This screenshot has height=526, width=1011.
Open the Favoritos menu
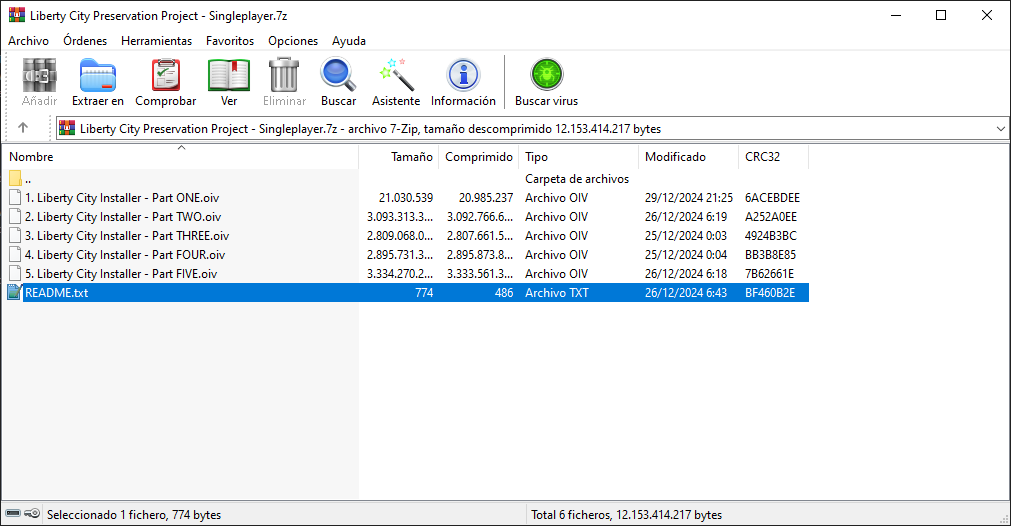(x=230, y=41)
